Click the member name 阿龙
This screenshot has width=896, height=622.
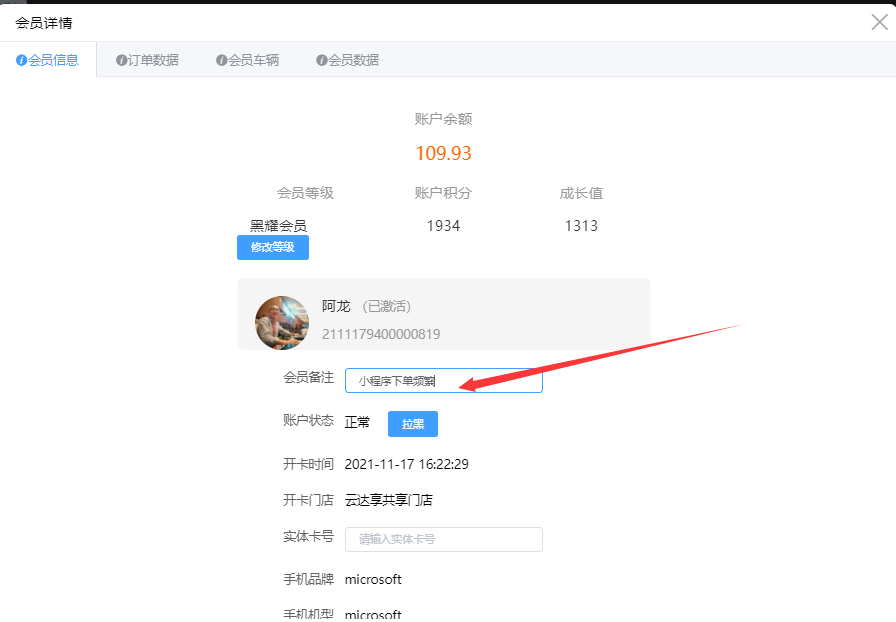336,306
